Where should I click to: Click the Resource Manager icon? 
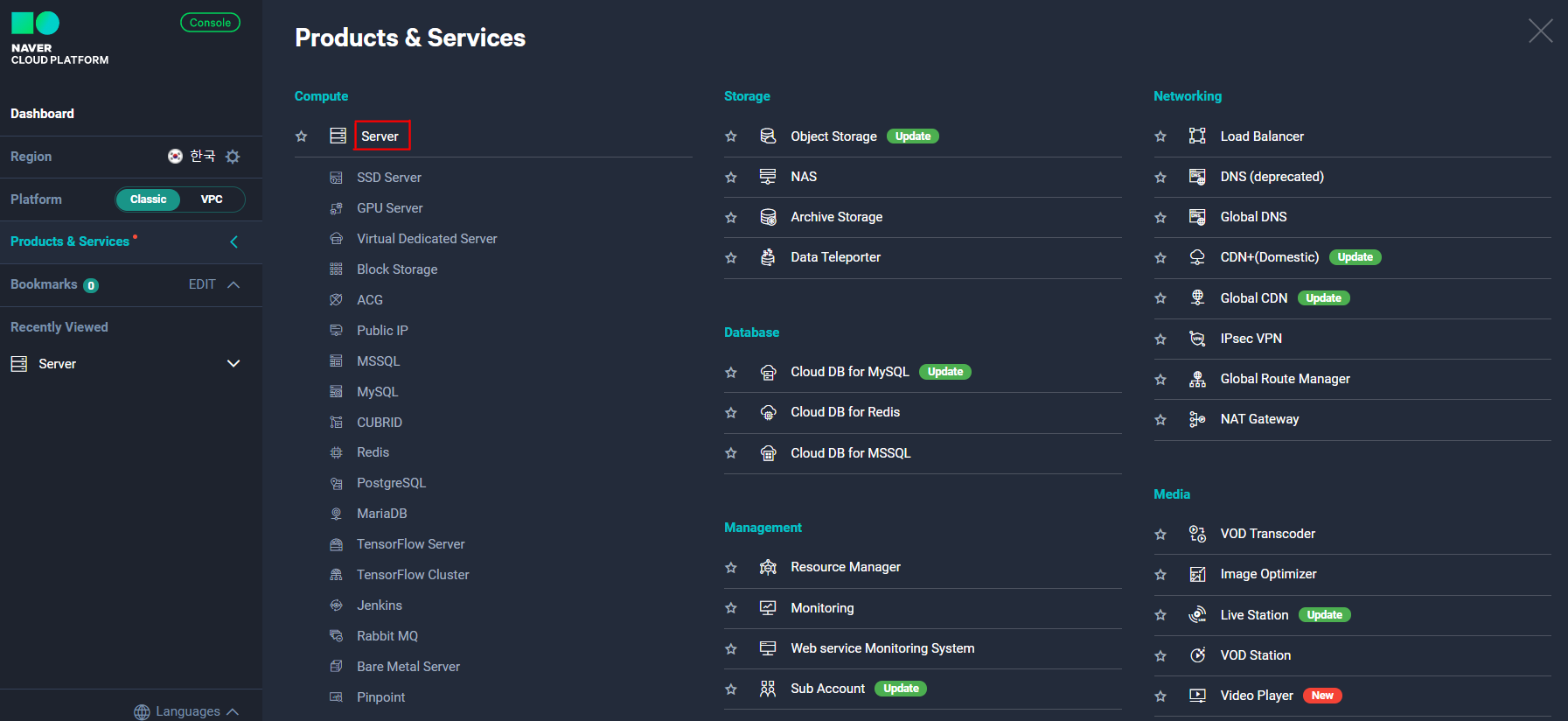pos(768,567)
